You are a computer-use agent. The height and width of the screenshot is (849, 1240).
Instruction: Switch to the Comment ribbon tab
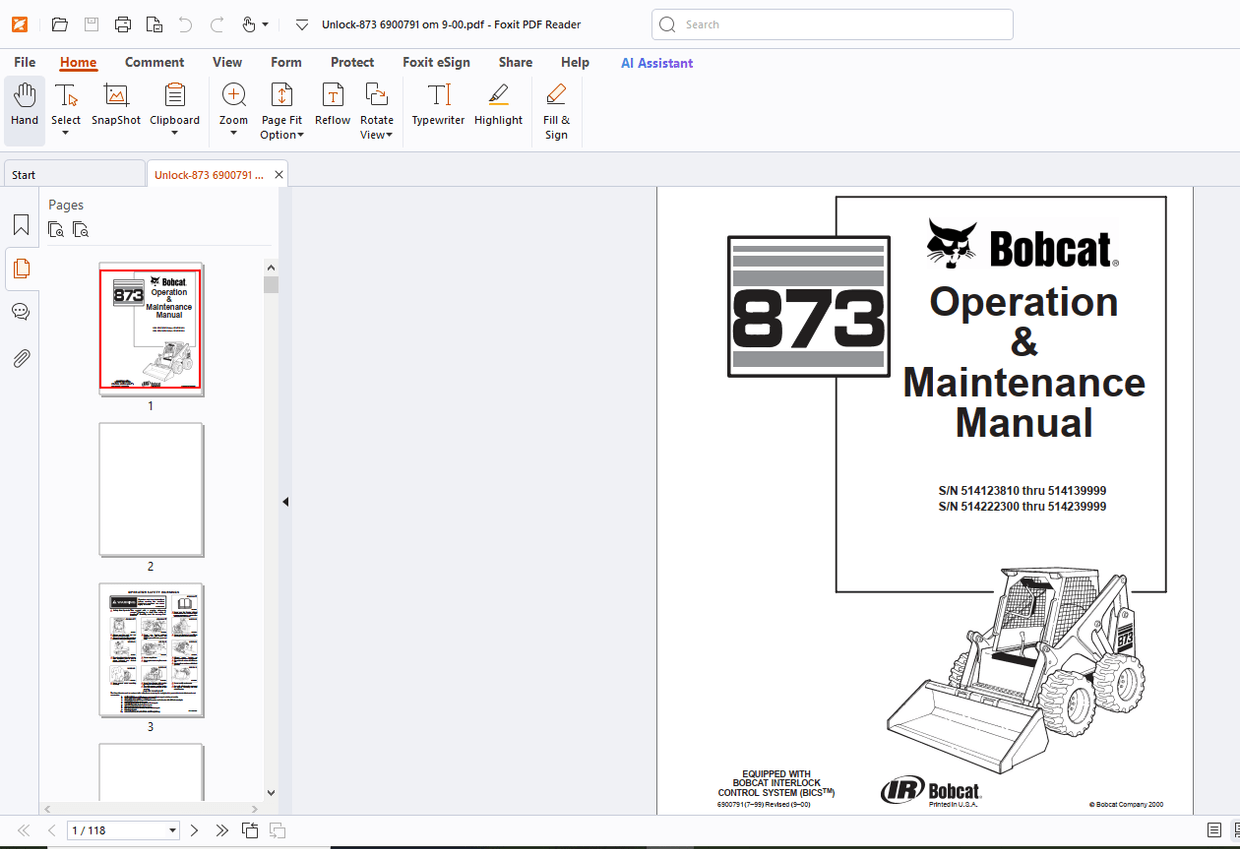click(154, 62)
